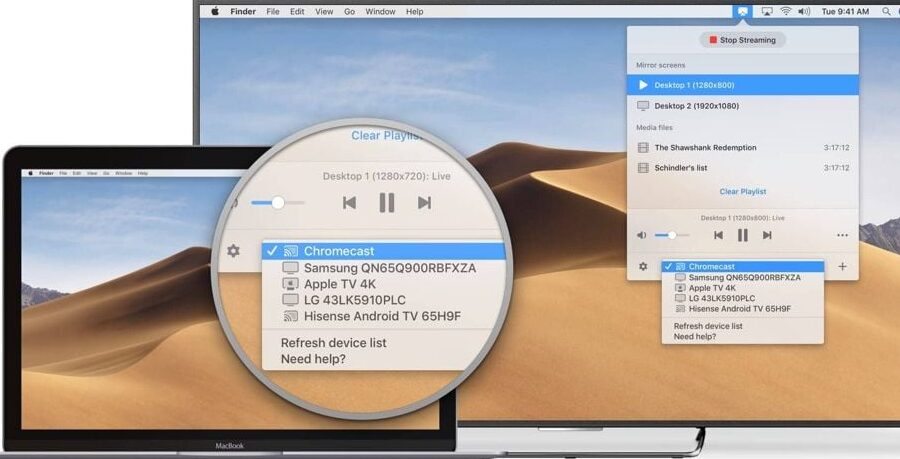The width and height of the screenshot is (900, 459).
Task: Click the pause button in magnified circle
Action: click(387, 203)
